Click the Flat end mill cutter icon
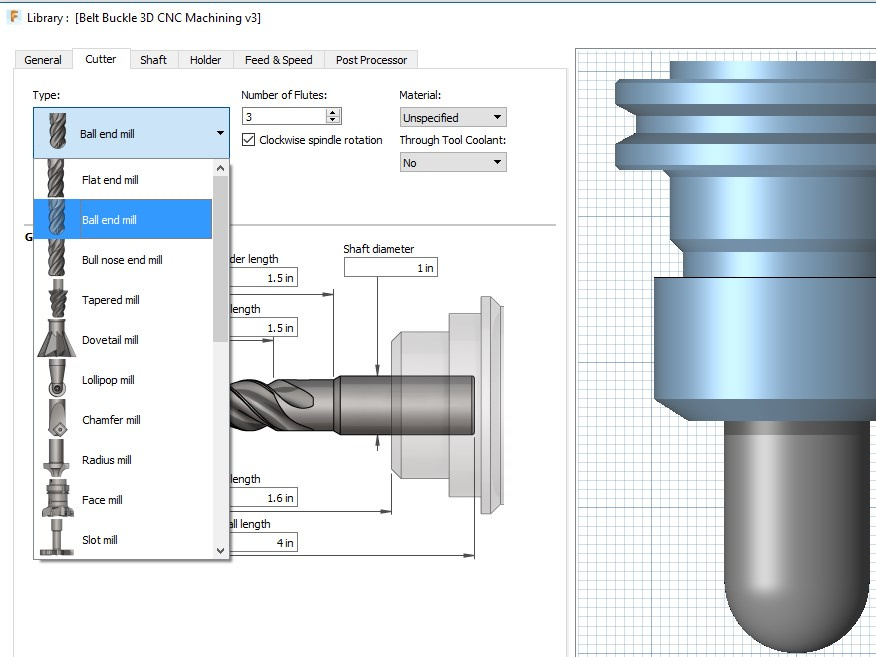The image size is (876, 657). click(55, 179)
